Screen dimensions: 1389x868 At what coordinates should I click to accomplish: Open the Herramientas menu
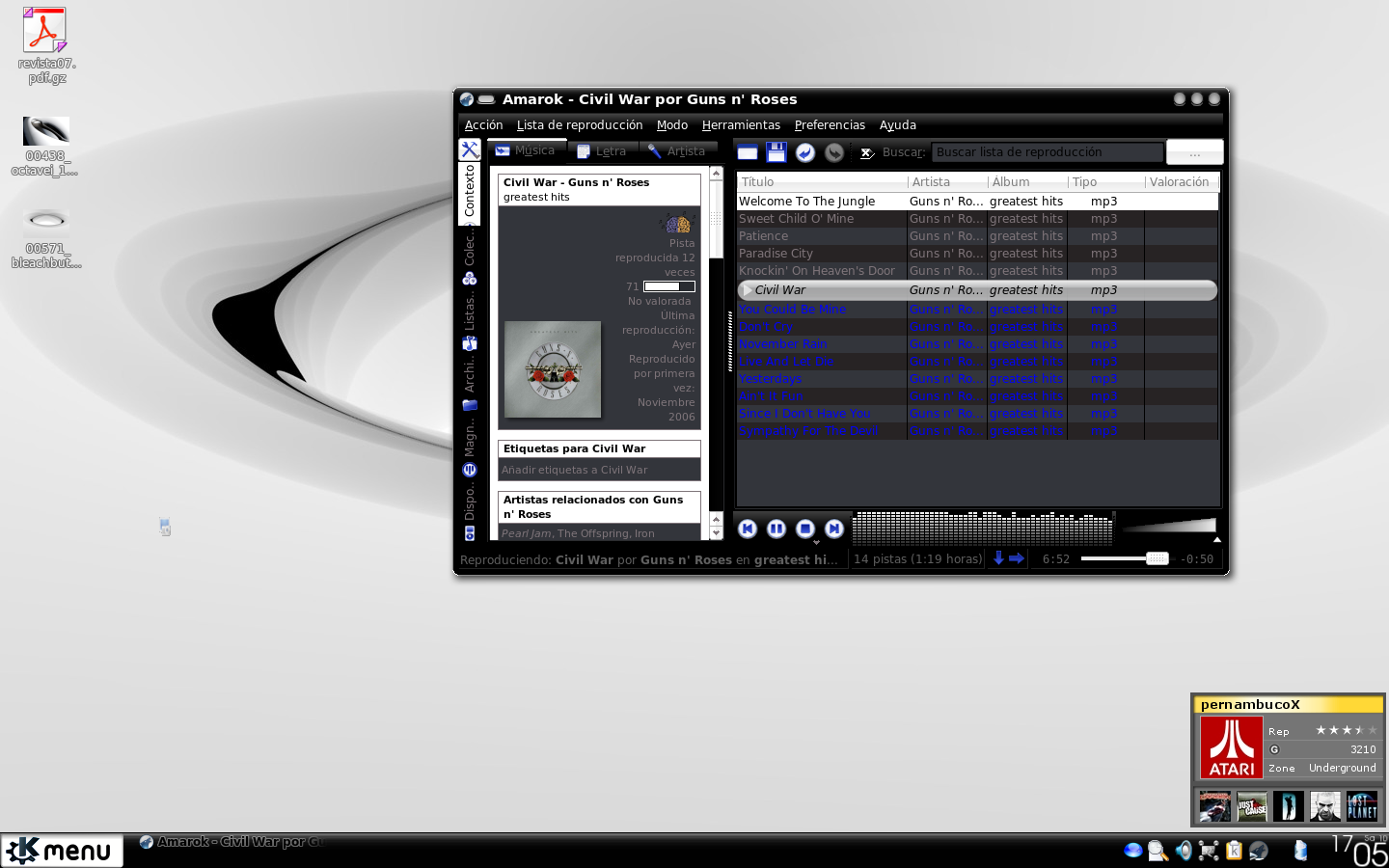click(x=741, y=125)
